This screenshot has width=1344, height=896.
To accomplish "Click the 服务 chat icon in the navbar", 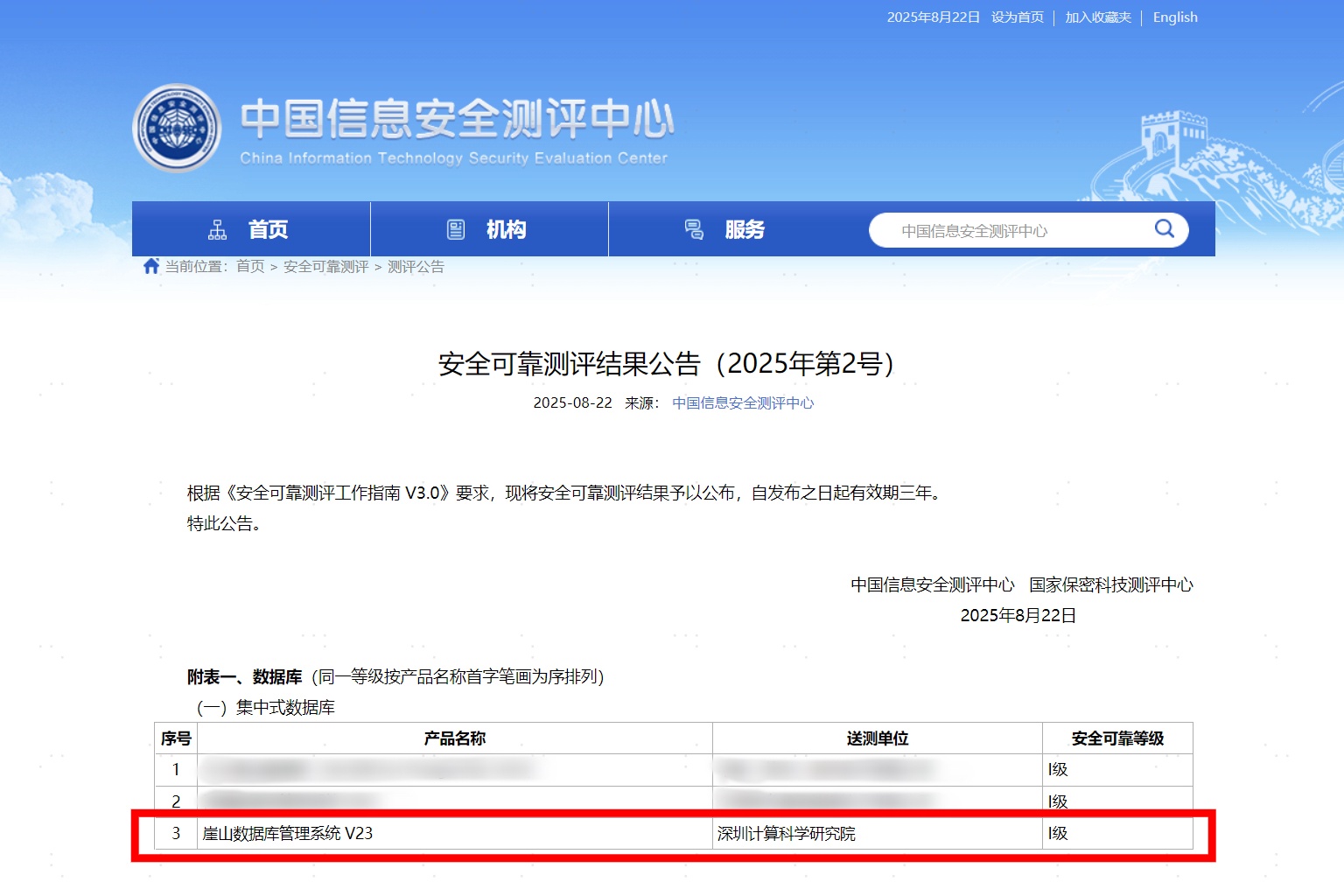I will click(694, 229).
